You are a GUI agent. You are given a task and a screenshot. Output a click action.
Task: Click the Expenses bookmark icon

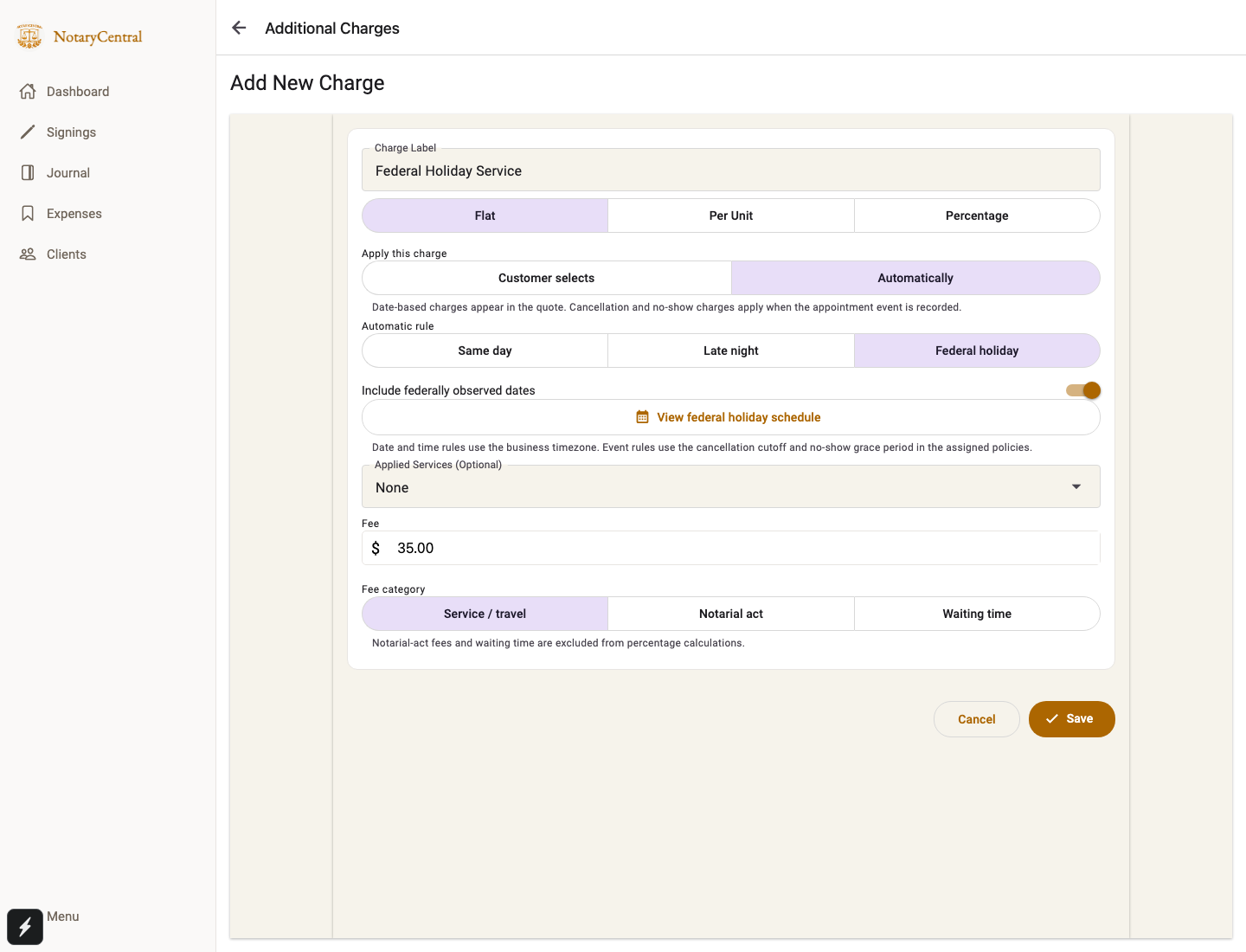(28, 213)
